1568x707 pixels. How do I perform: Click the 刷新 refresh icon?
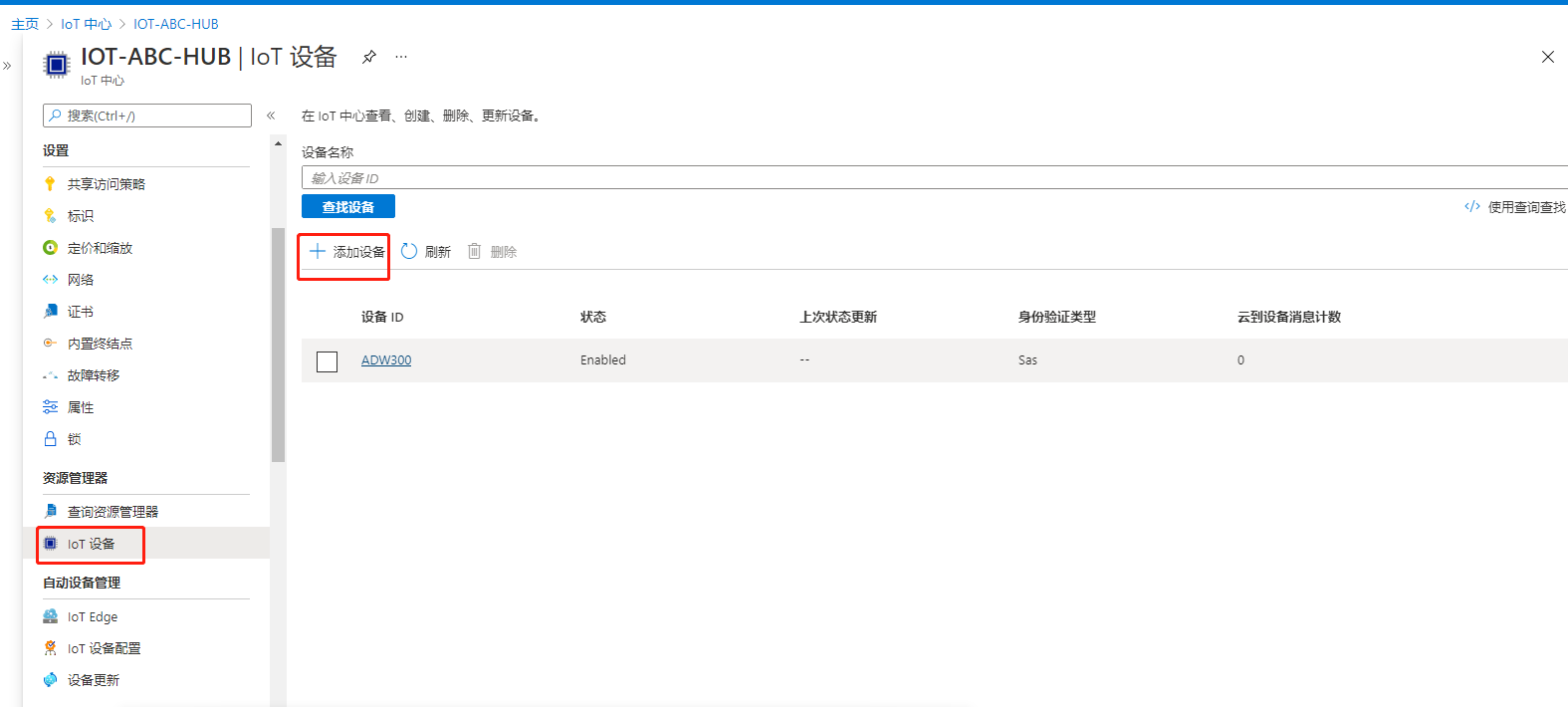tap(409, 251)
